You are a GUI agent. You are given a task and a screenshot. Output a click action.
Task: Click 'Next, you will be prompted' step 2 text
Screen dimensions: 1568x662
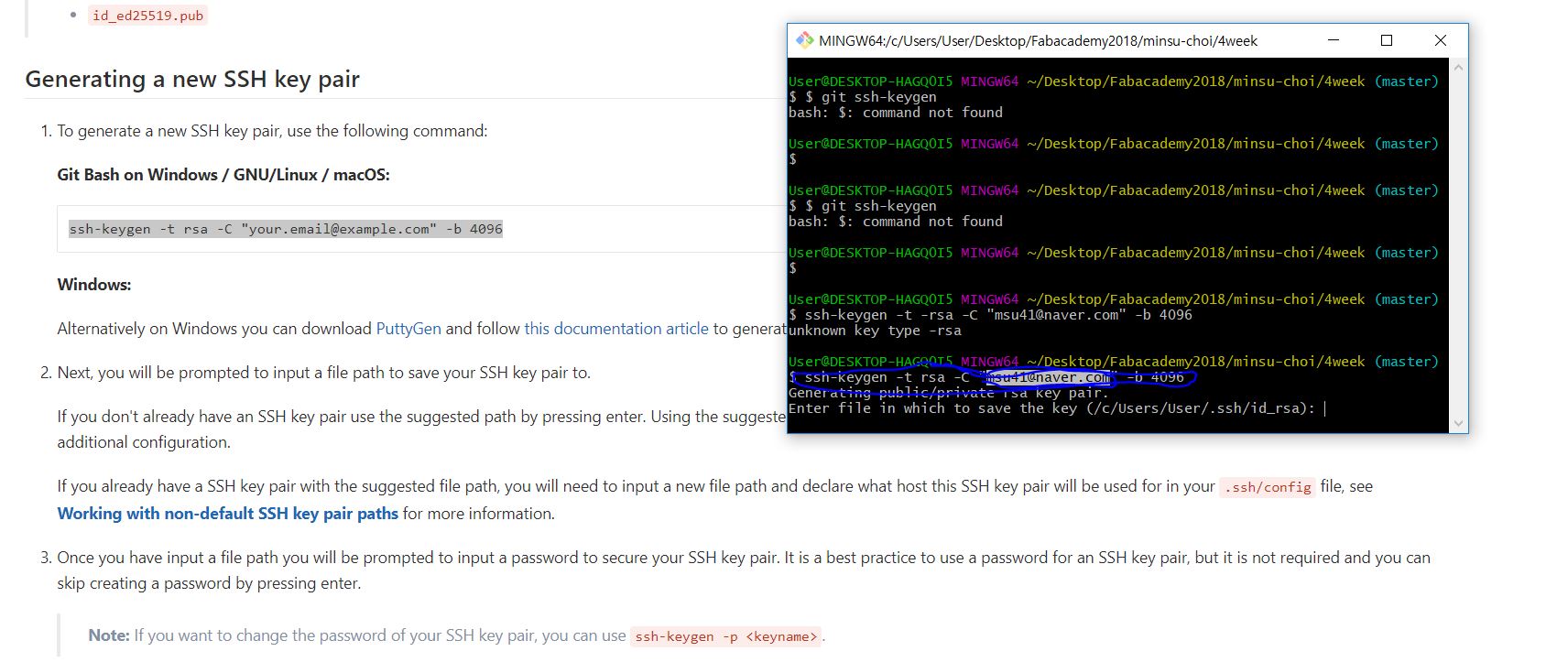(x=323, y=373)
